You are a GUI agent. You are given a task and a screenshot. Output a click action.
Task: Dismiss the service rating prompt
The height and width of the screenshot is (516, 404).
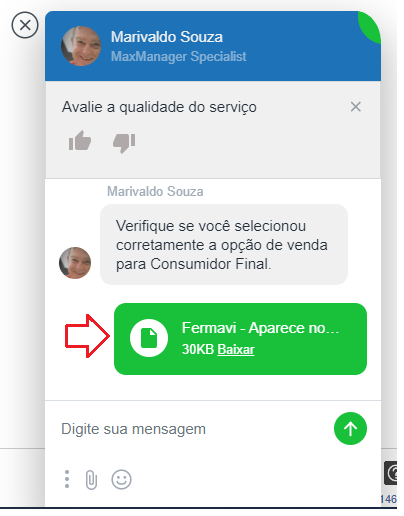click(356, 107)
